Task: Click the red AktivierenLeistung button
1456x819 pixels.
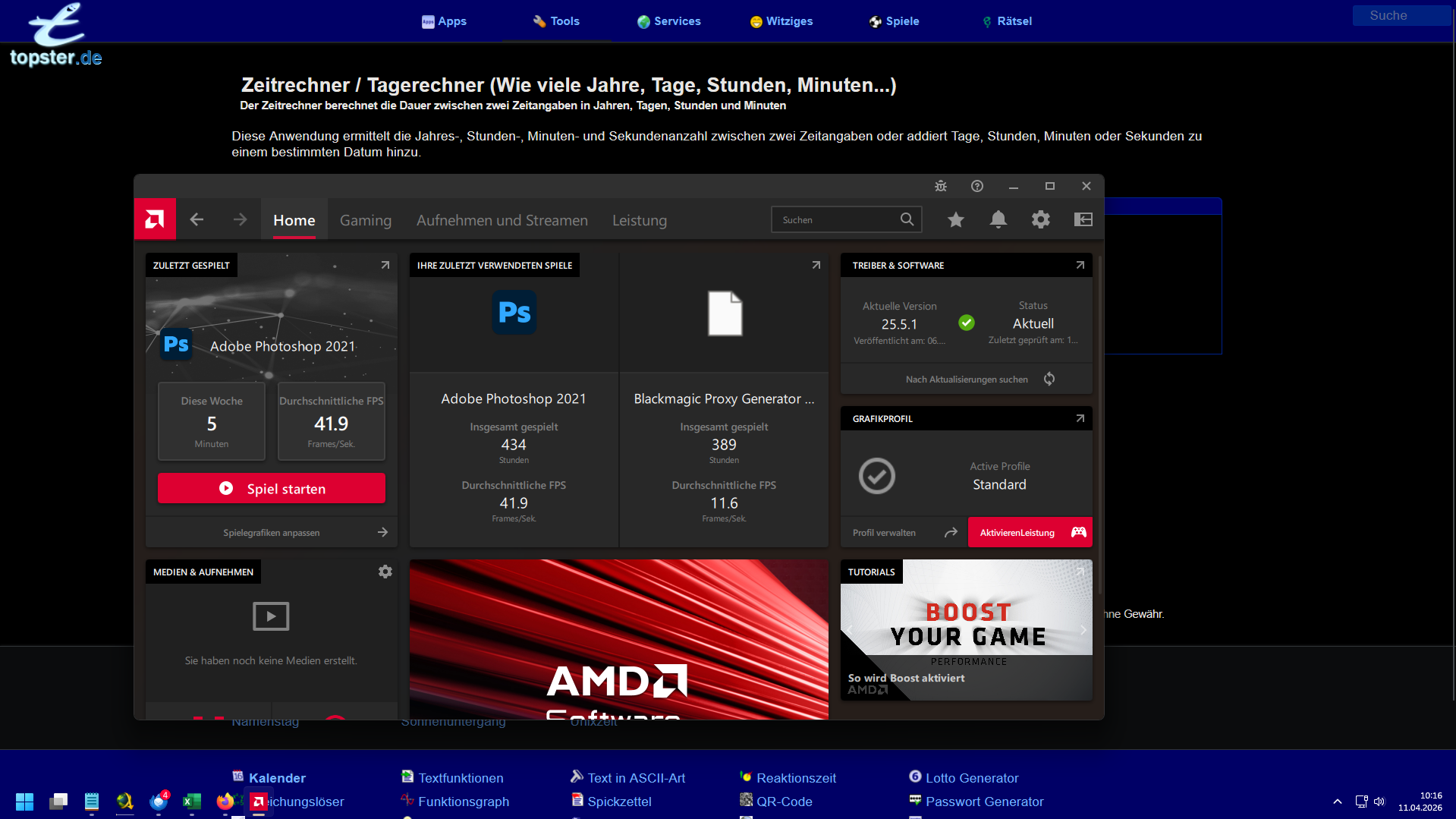Action: click(x=1030, y=532)
